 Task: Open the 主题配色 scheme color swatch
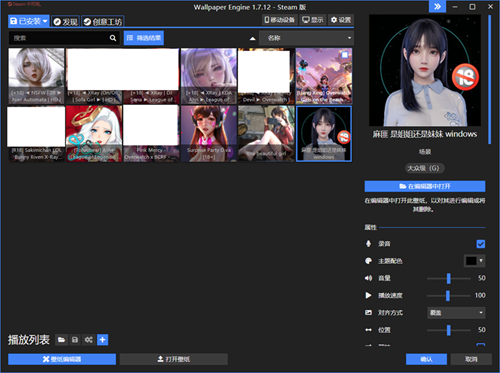pos(474,261)
